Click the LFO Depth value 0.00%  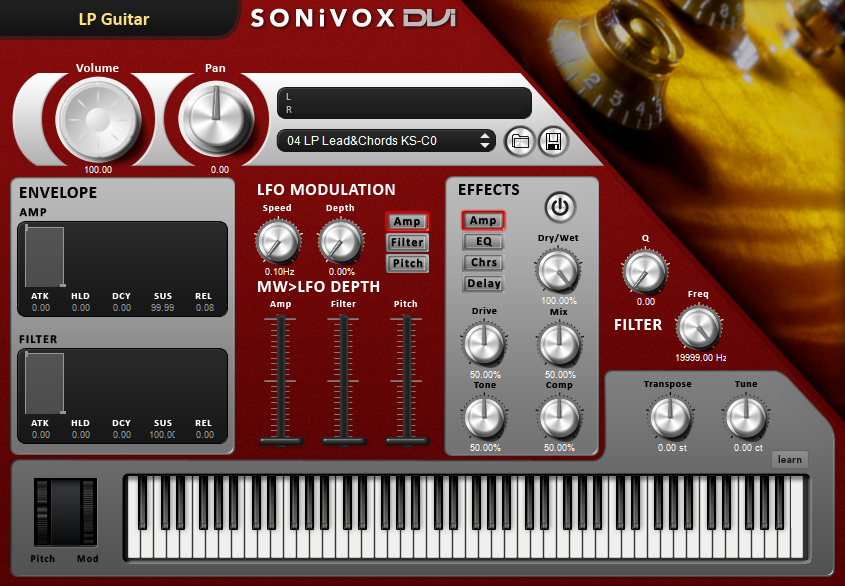[342, 272]
